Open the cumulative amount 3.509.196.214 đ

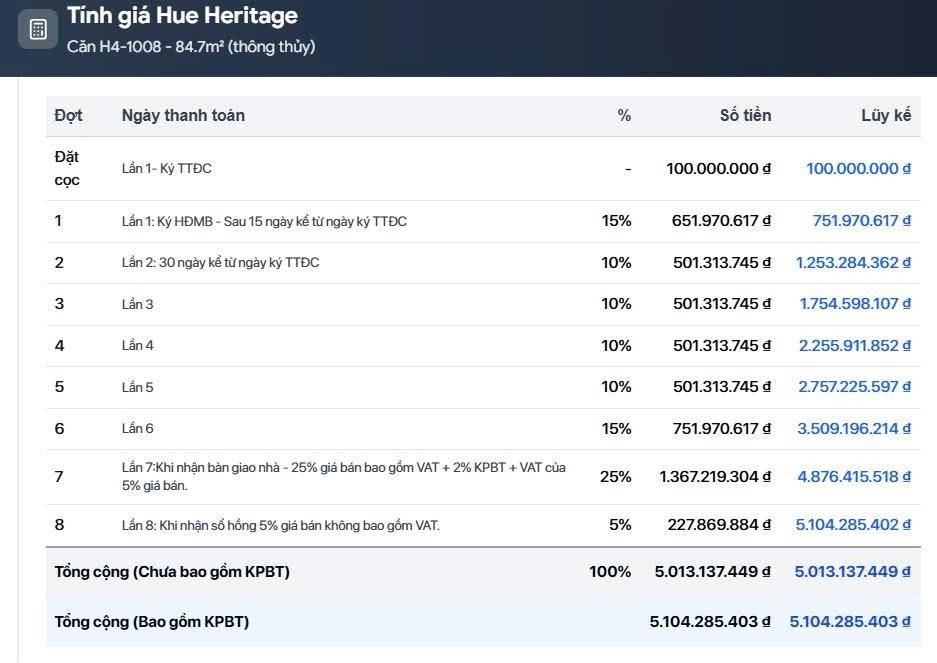pyautogui.click(x=853, y=428)
